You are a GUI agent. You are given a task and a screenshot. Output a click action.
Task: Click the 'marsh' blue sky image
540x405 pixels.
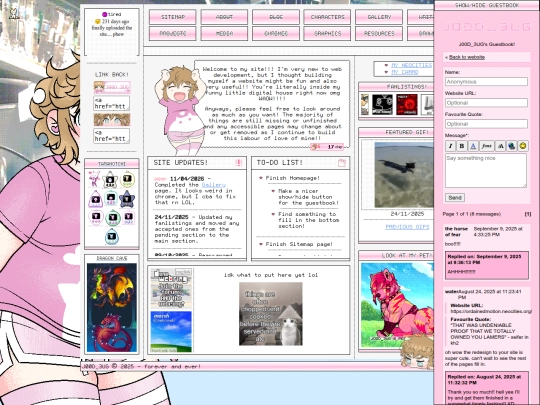pyautogui.click(x=171, y=331)
